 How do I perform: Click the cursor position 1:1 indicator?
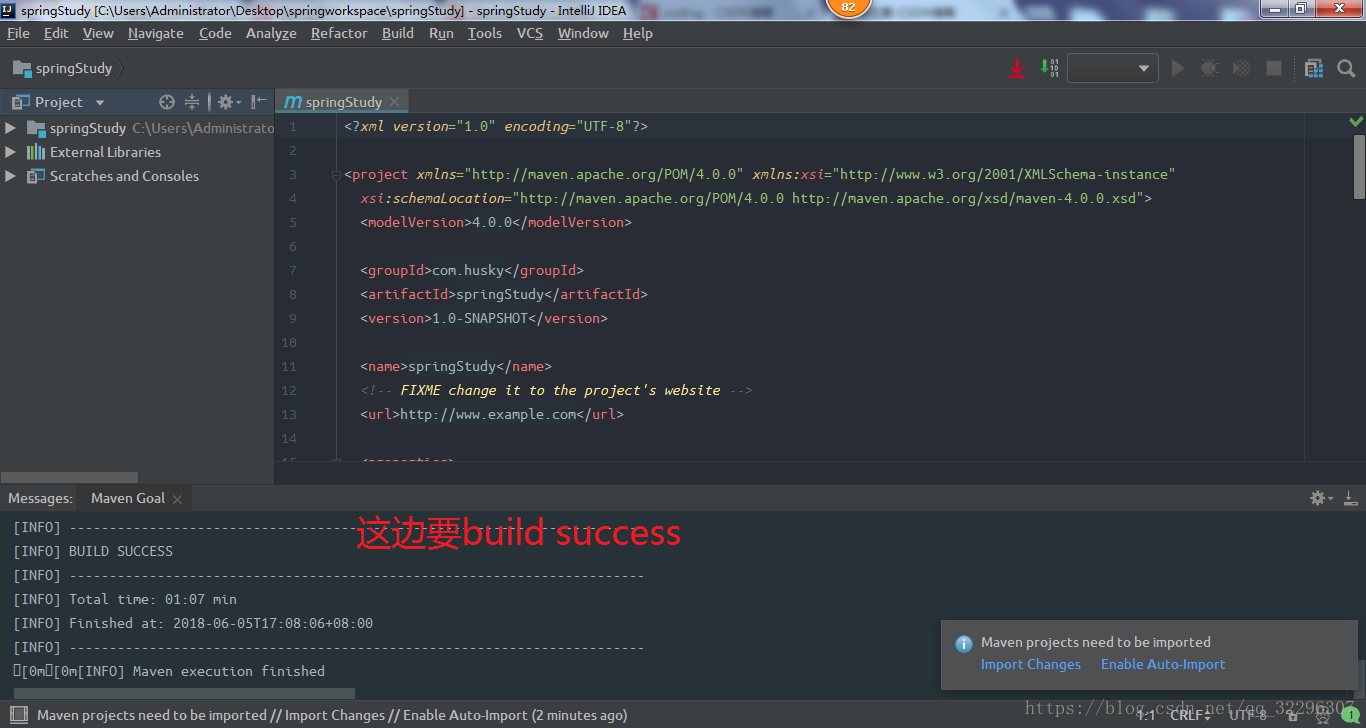[x=1146, y=715]
